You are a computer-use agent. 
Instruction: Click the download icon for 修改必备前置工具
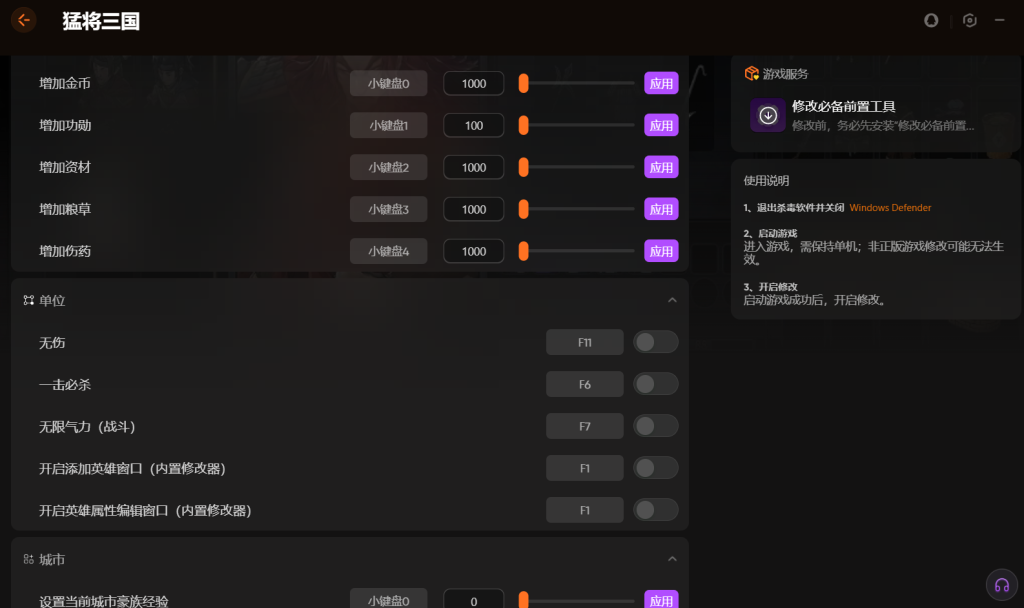click(x=767, y=116)
